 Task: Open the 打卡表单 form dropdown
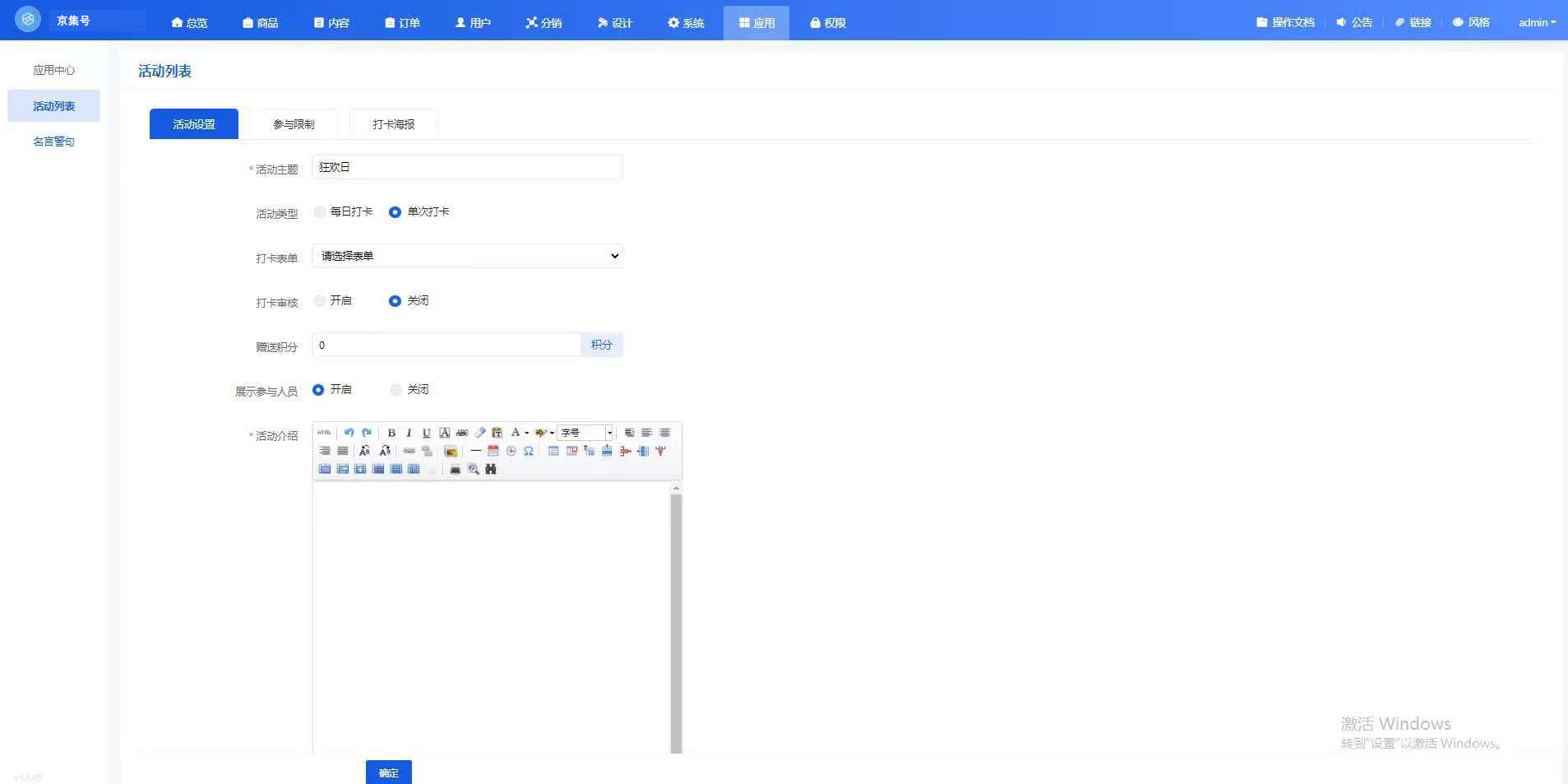[x=467, y=256]
